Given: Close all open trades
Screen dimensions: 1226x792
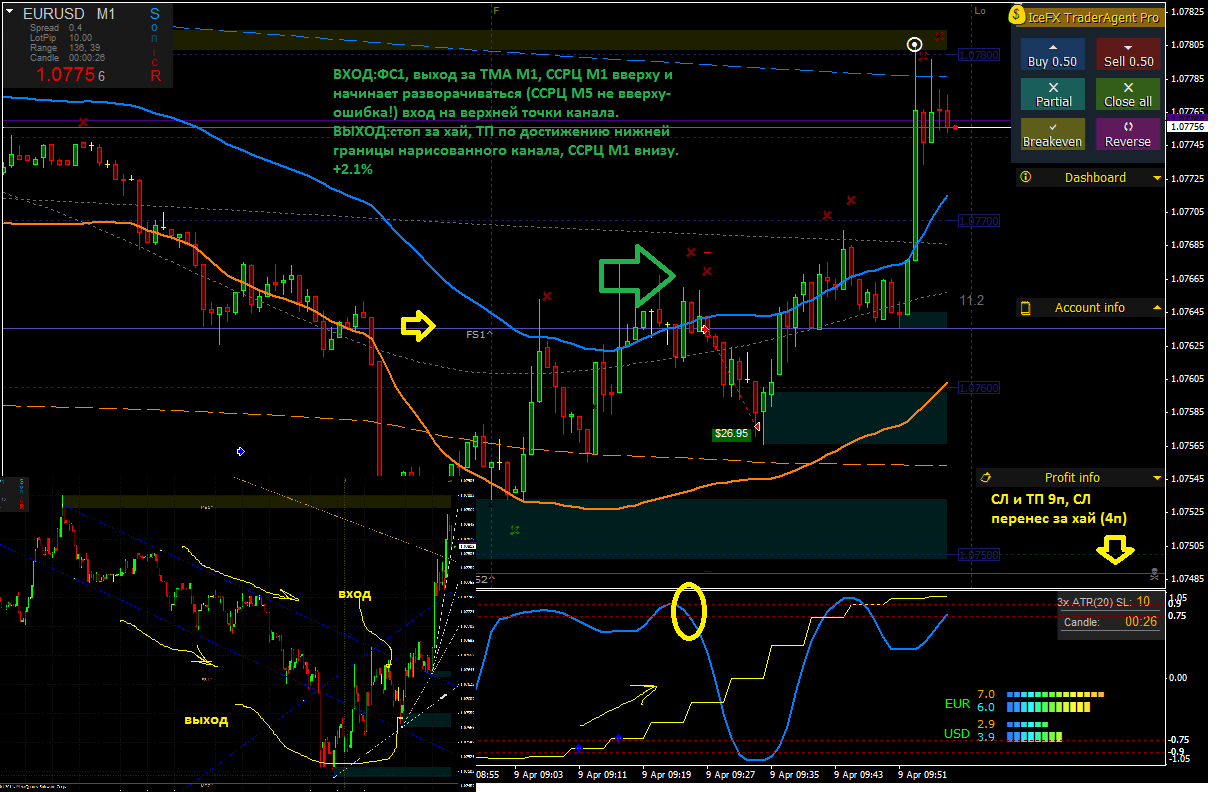Looking at the screenshot, I should point(1128,94).
